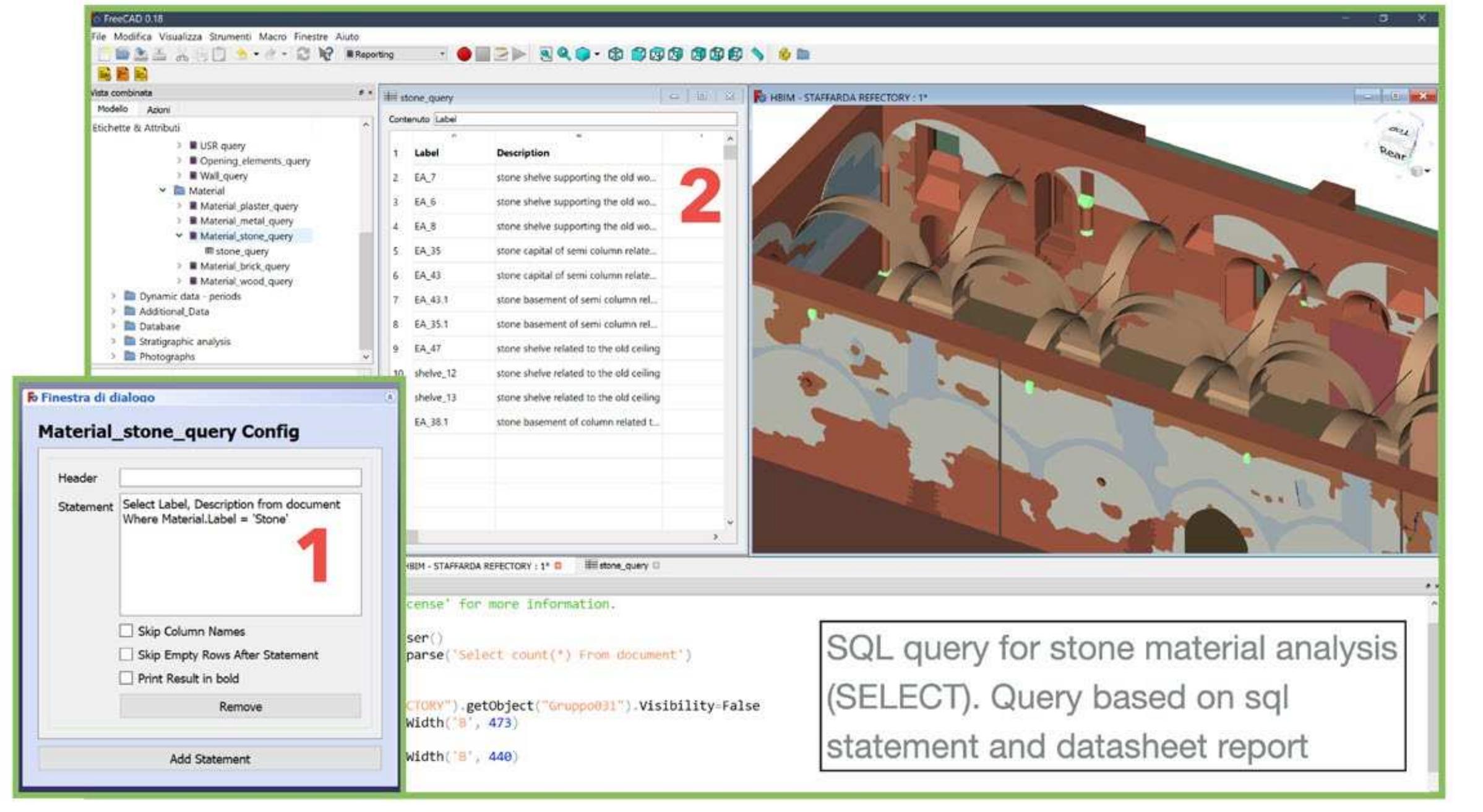Image resolution: width=1483 pixels, height=812 pixels.
Task: Click the Add Statement button
Action: 210,759
